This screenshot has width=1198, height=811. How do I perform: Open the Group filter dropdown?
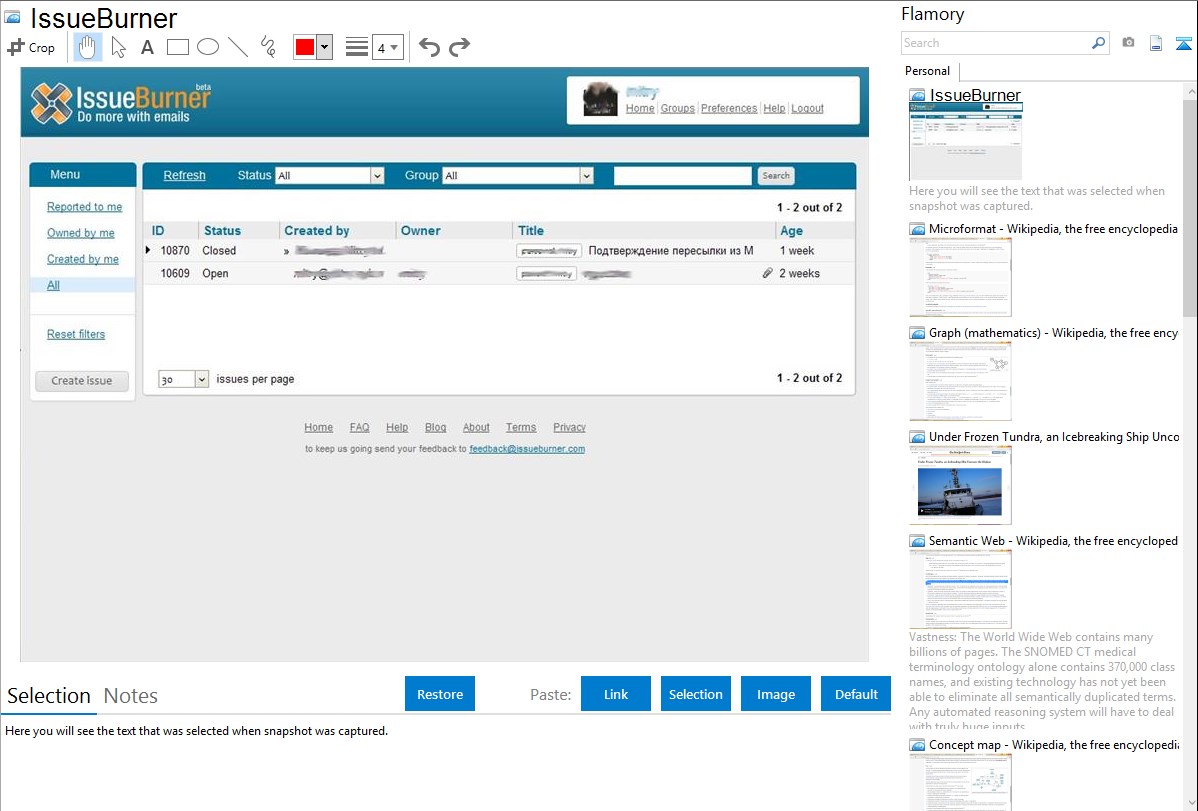518,176
